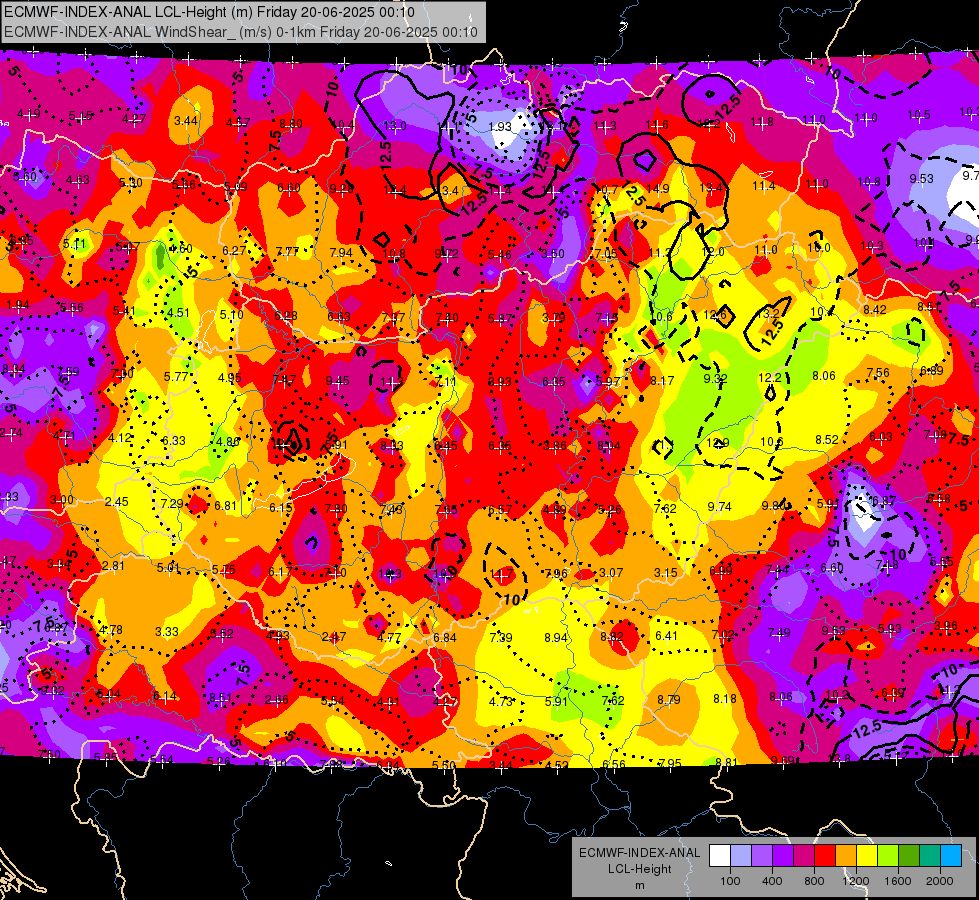Click the legend label 1600
Screen dimensions: 979x900
[x=898, y=881]
